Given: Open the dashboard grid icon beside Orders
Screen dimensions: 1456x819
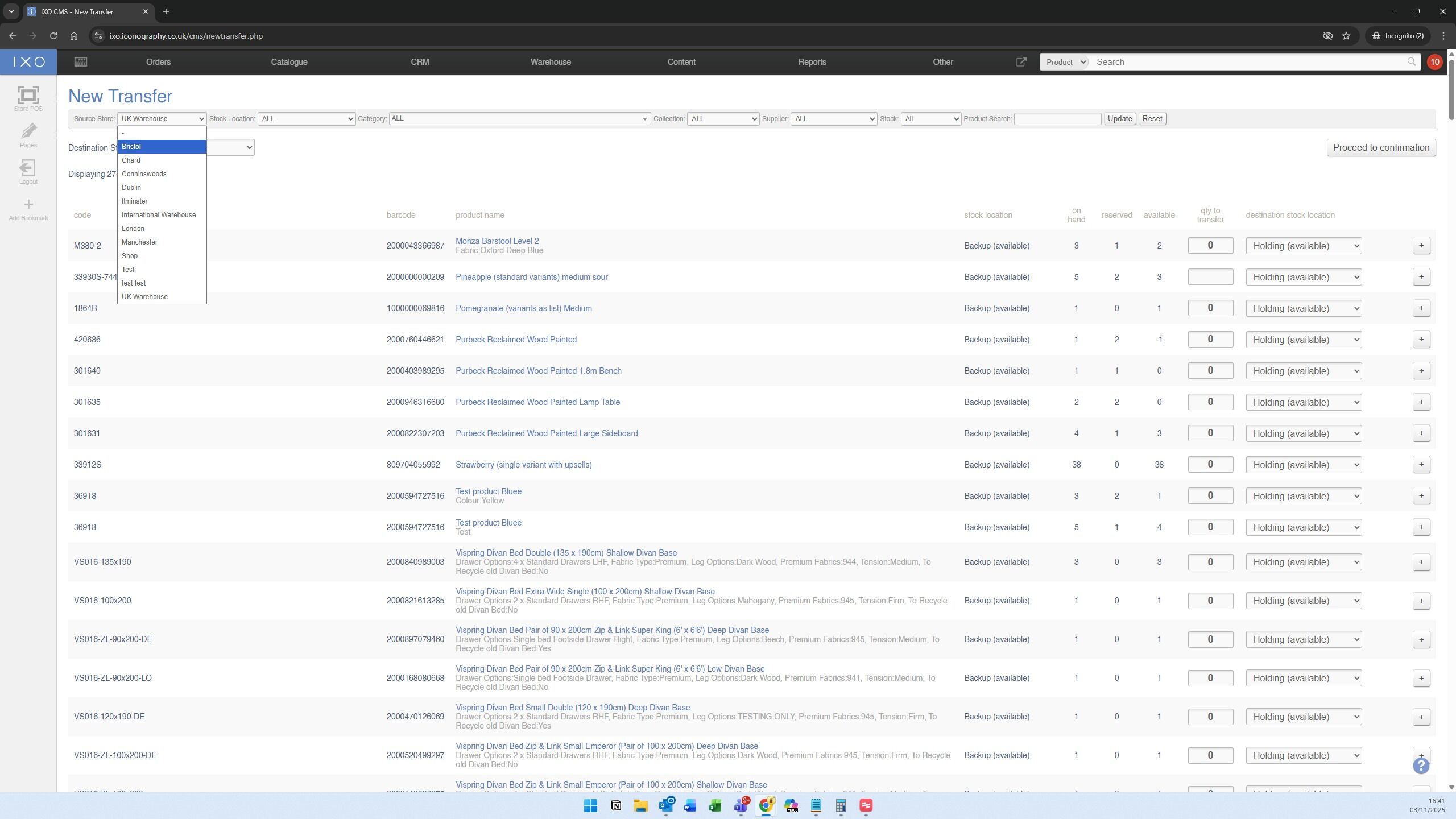Looking at the screenshot, I should click(x=81, y=62).
